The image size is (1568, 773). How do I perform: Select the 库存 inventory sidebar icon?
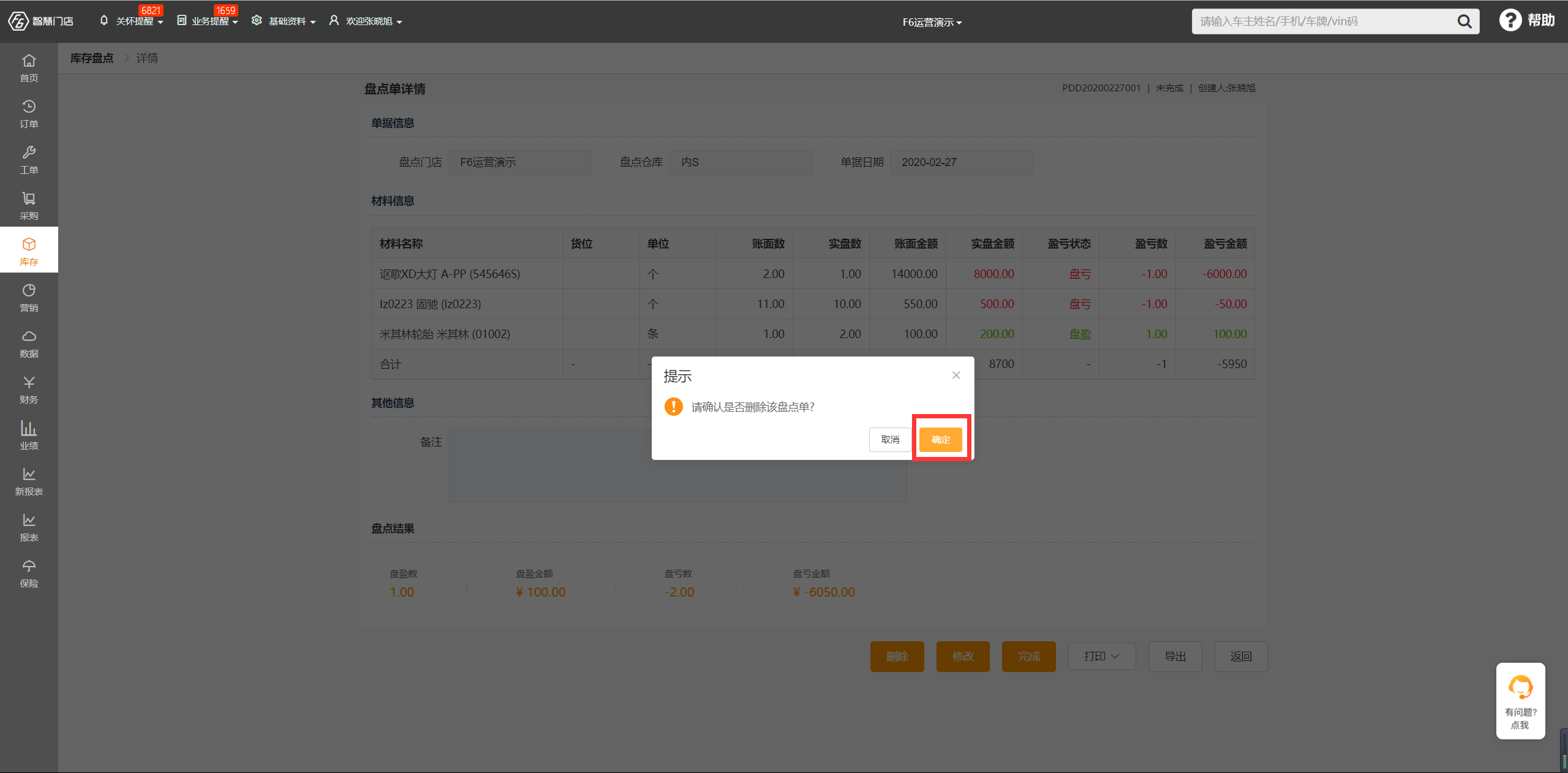pyautogui.click(x=29, y=250)
